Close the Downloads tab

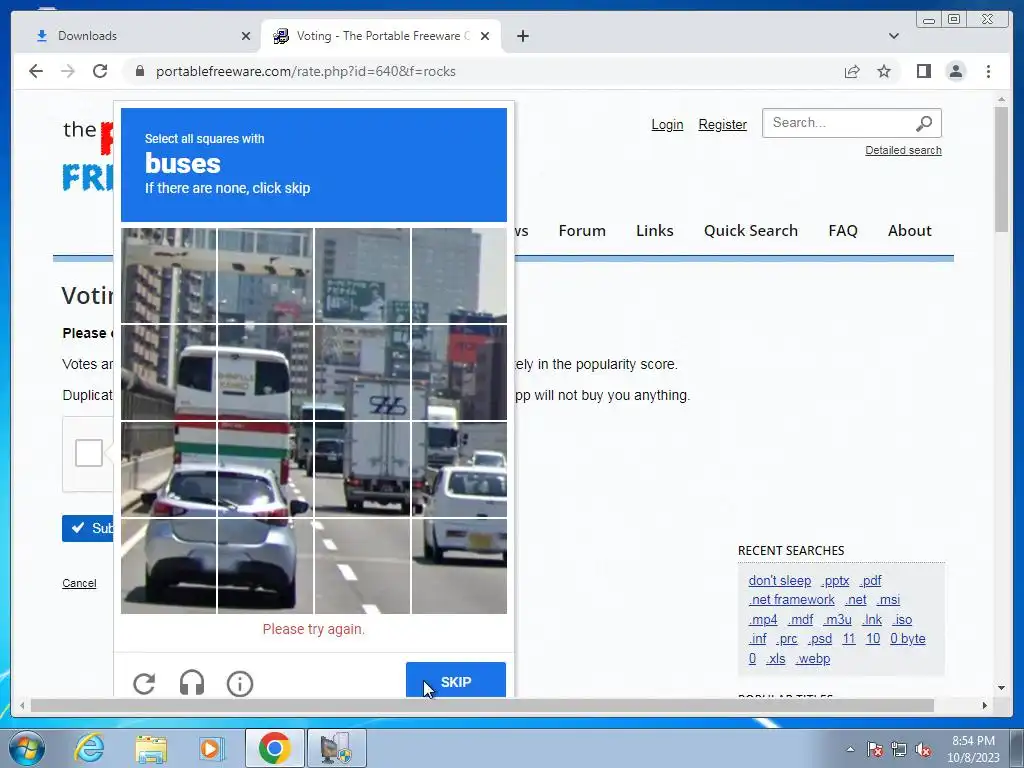tap(246, 36)
